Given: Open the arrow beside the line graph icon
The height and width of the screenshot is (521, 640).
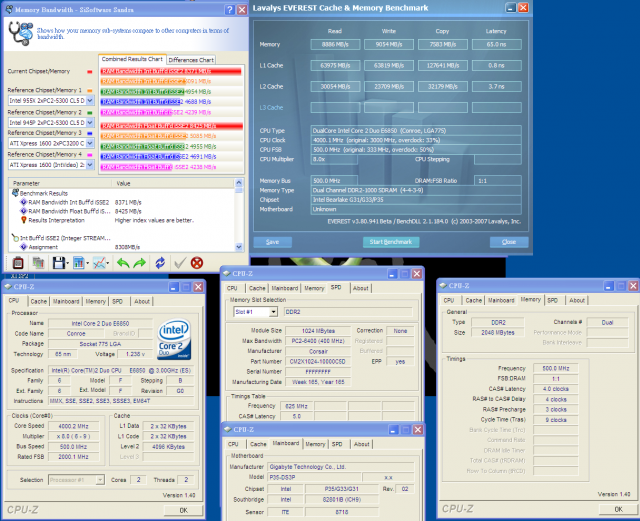Looking at the screenshot, I should [108, 263].
